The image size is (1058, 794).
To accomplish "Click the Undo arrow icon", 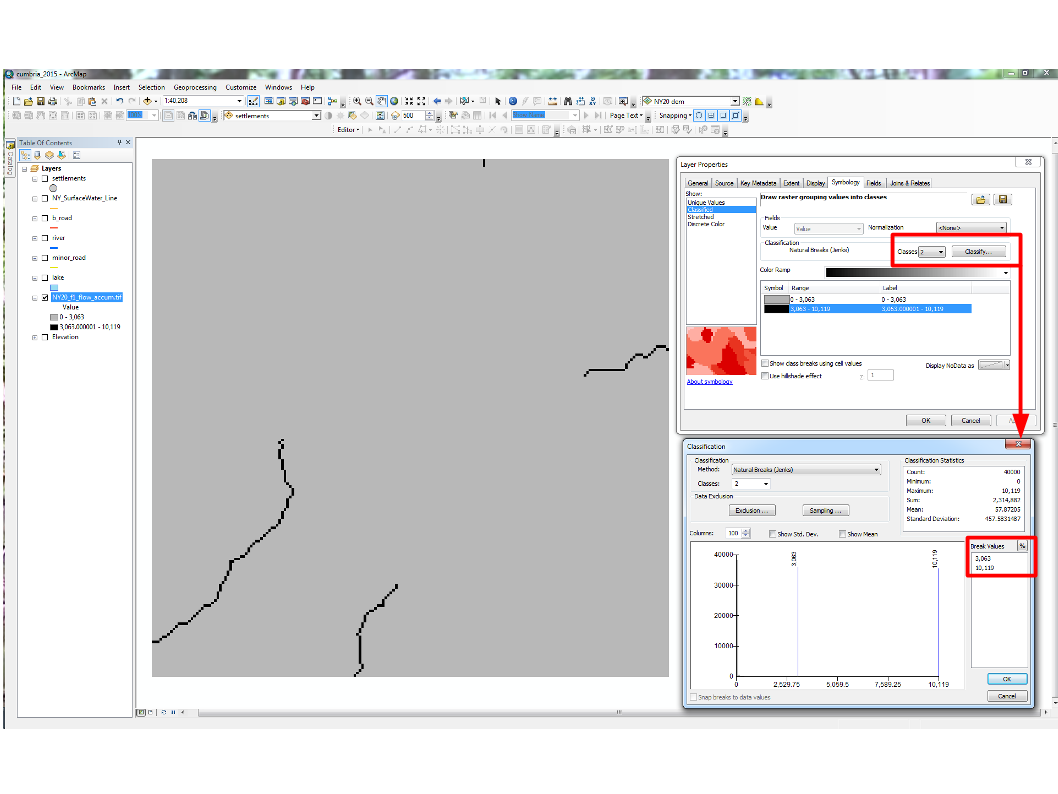I will (118, 100).
